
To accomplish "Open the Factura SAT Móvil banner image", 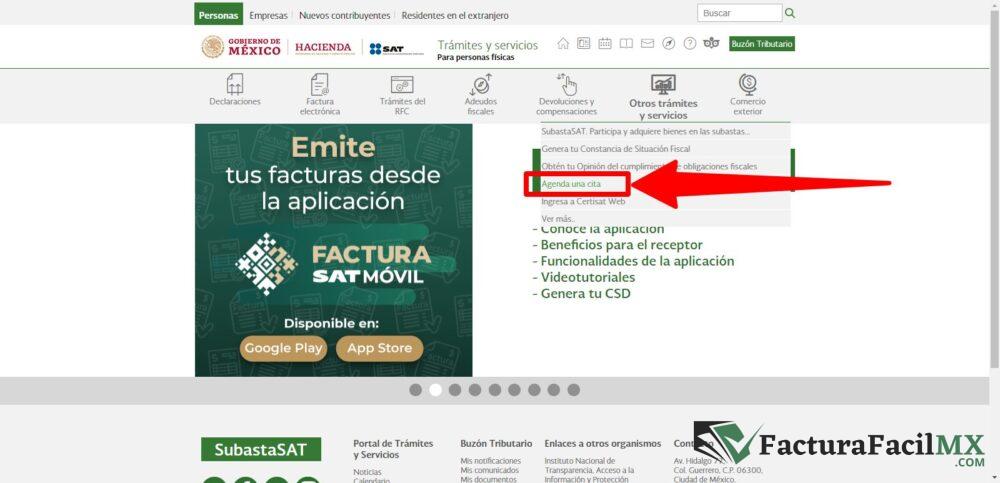I will [334, 250].
